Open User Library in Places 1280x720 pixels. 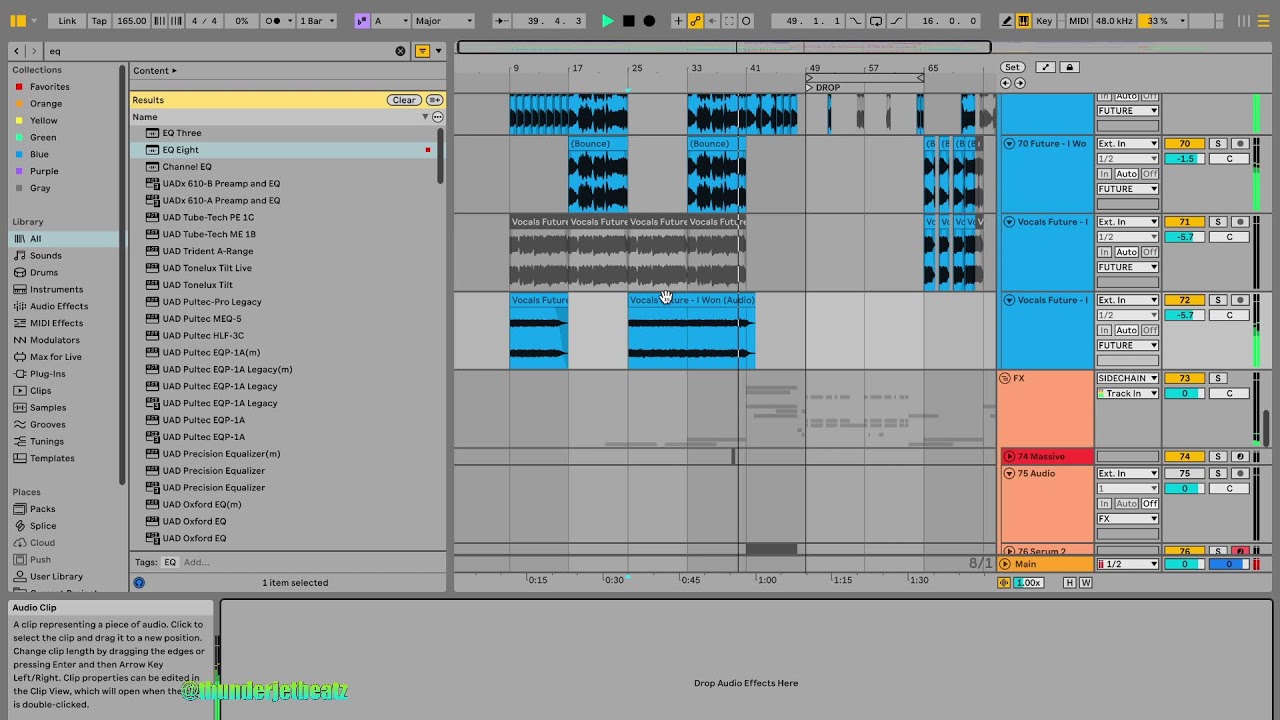(x=56, y=577)
